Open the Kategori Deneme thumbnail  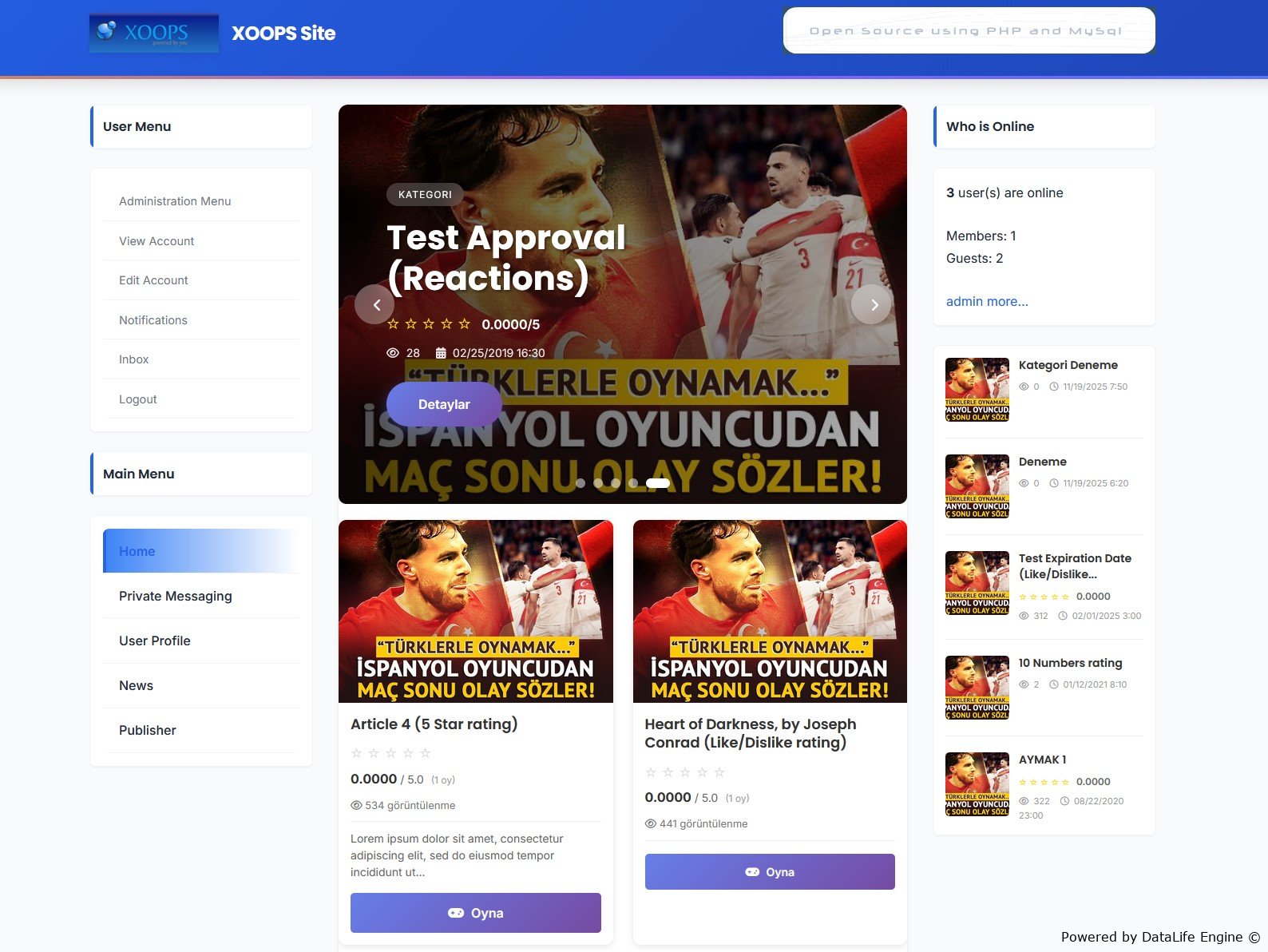977,390
